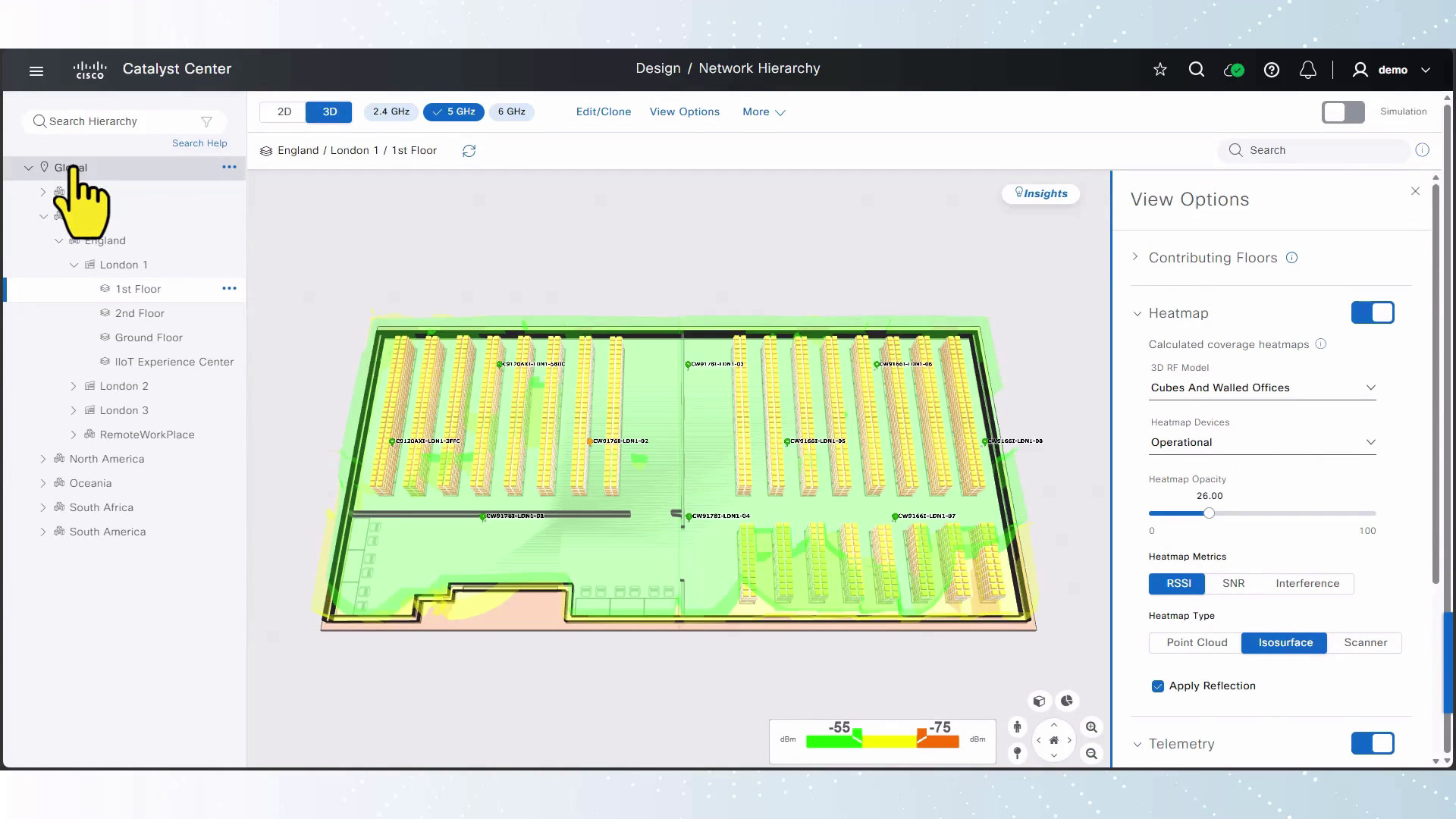Expand Contributing Floors section

pos(1135,257)
